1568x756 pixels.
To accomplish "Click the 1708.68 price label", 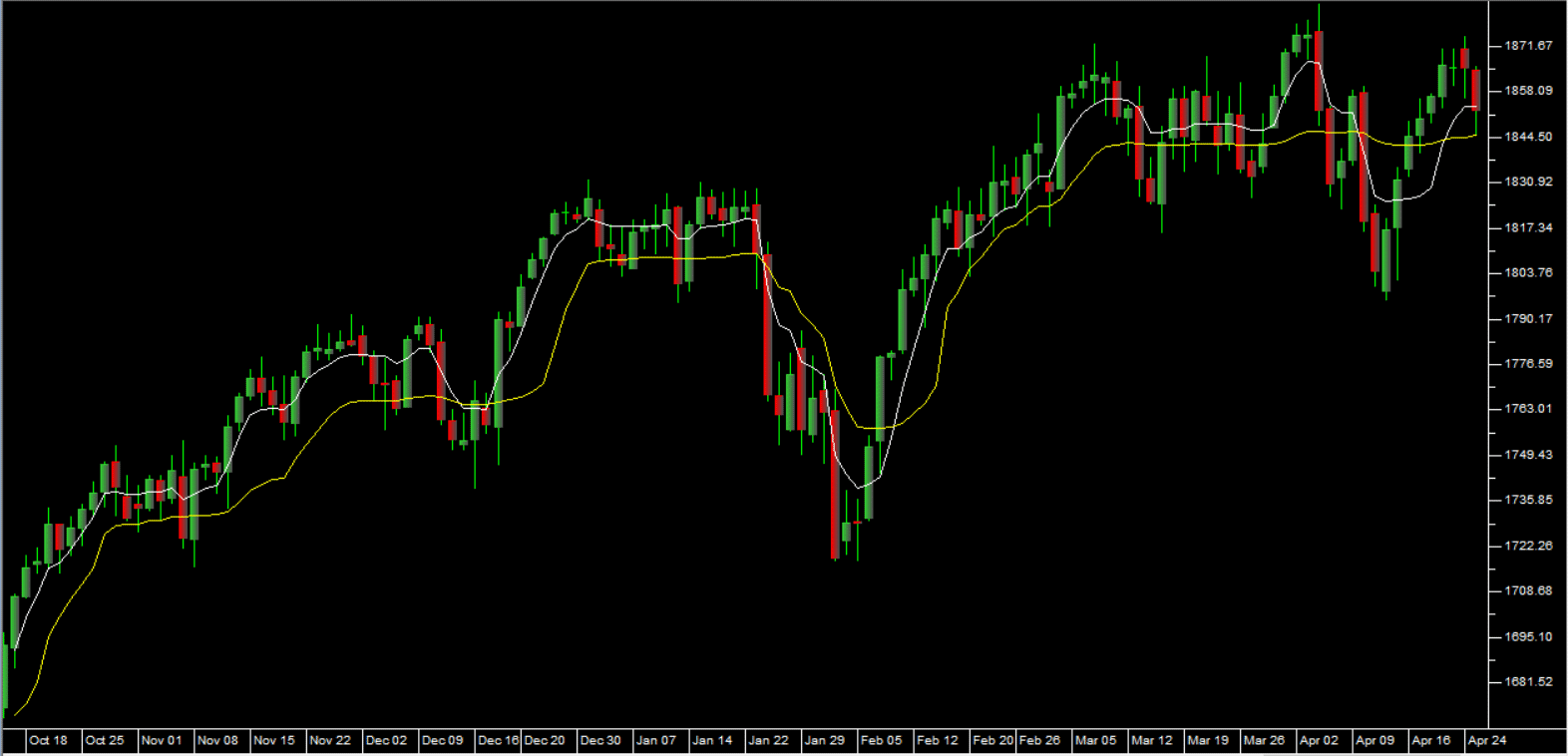I will click(1528, 590).
